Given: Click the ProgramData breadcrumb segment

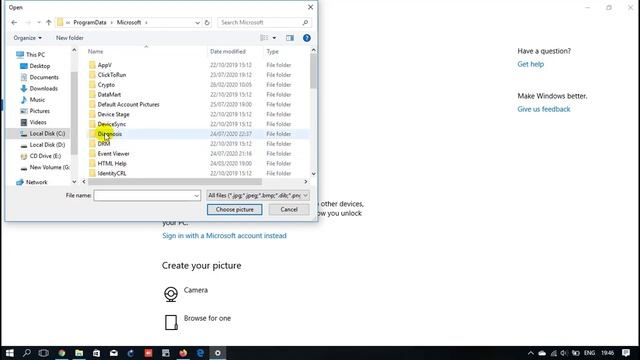Looking at the screenshot, I should coord(90,22).
